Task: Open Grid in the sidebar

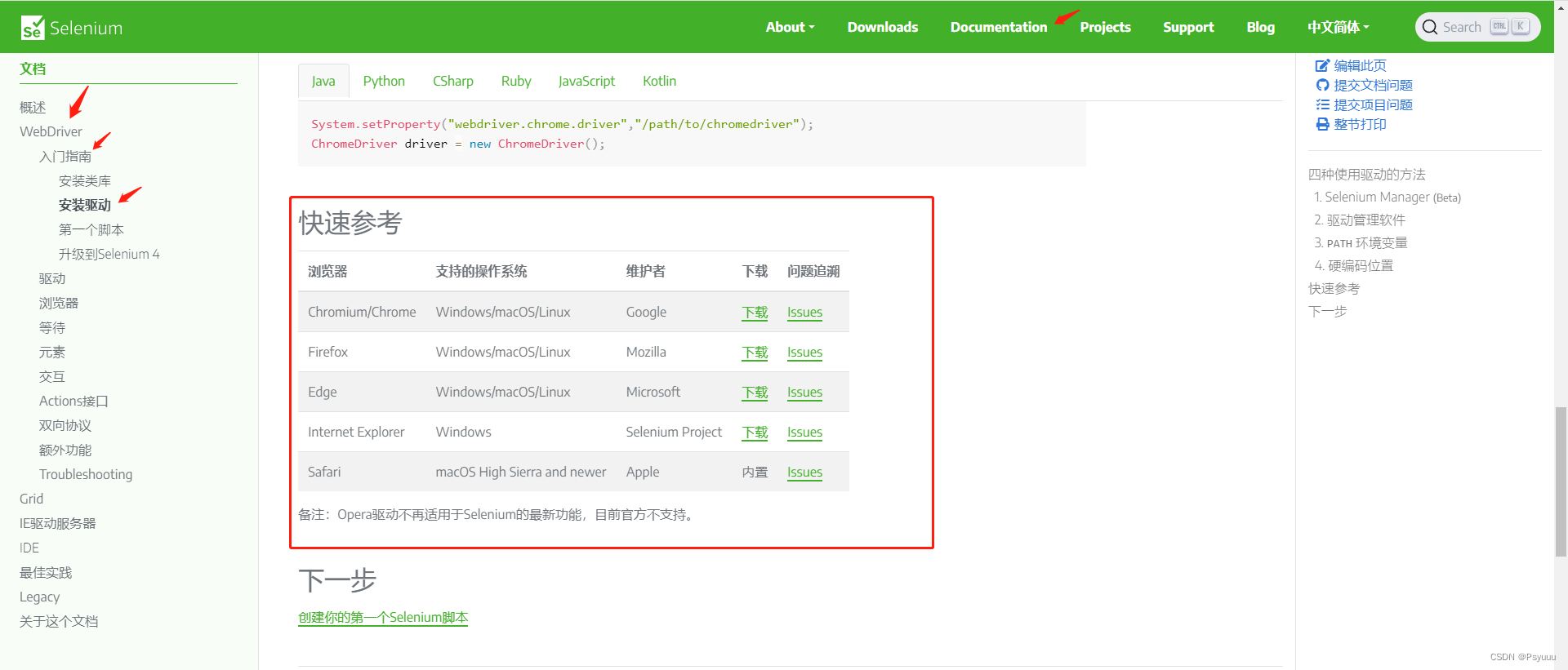Action: click(x=31, y=499)
